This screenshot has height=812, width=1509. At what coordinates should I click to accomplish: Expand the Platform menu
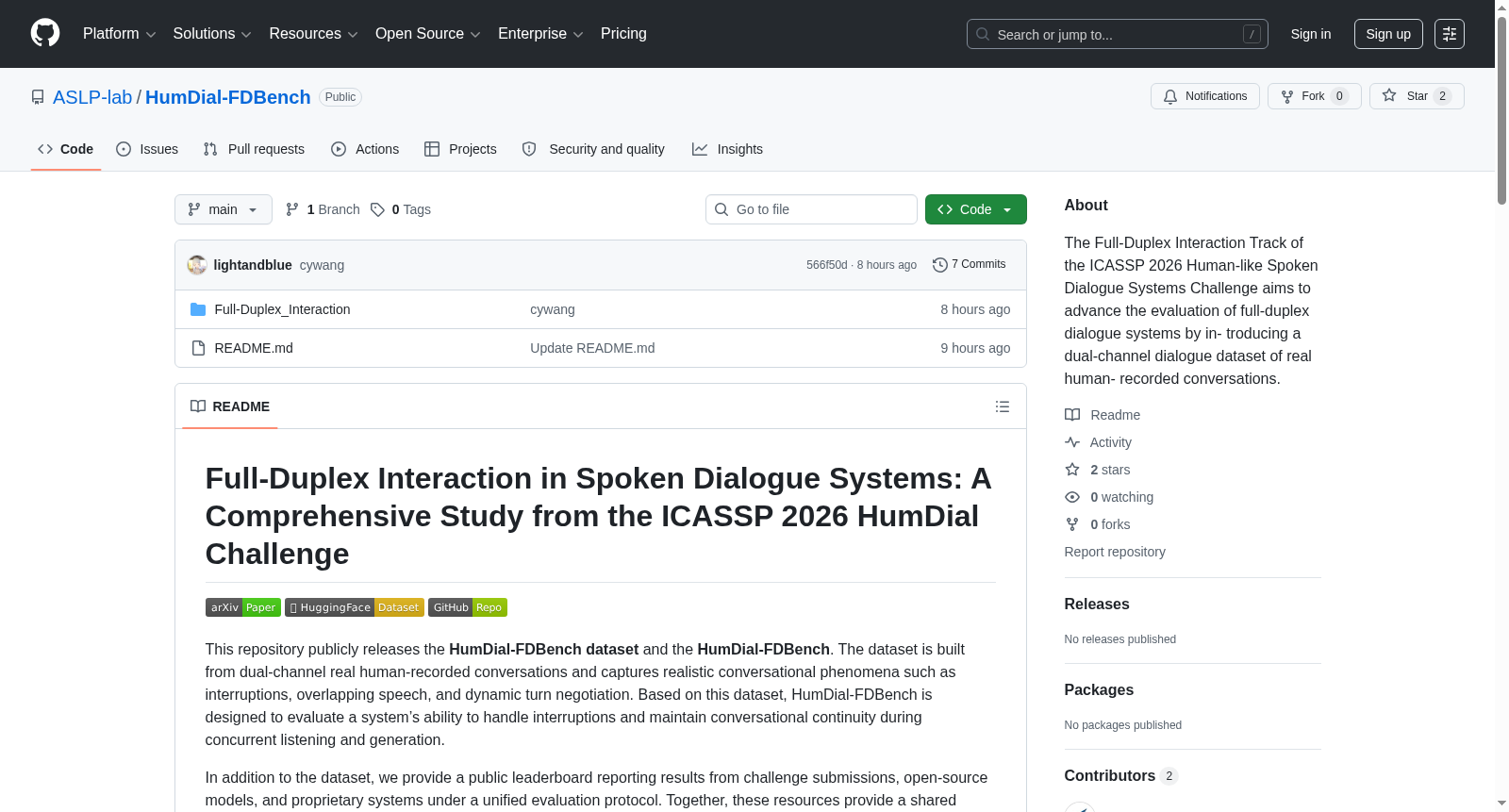coord(120,34)
